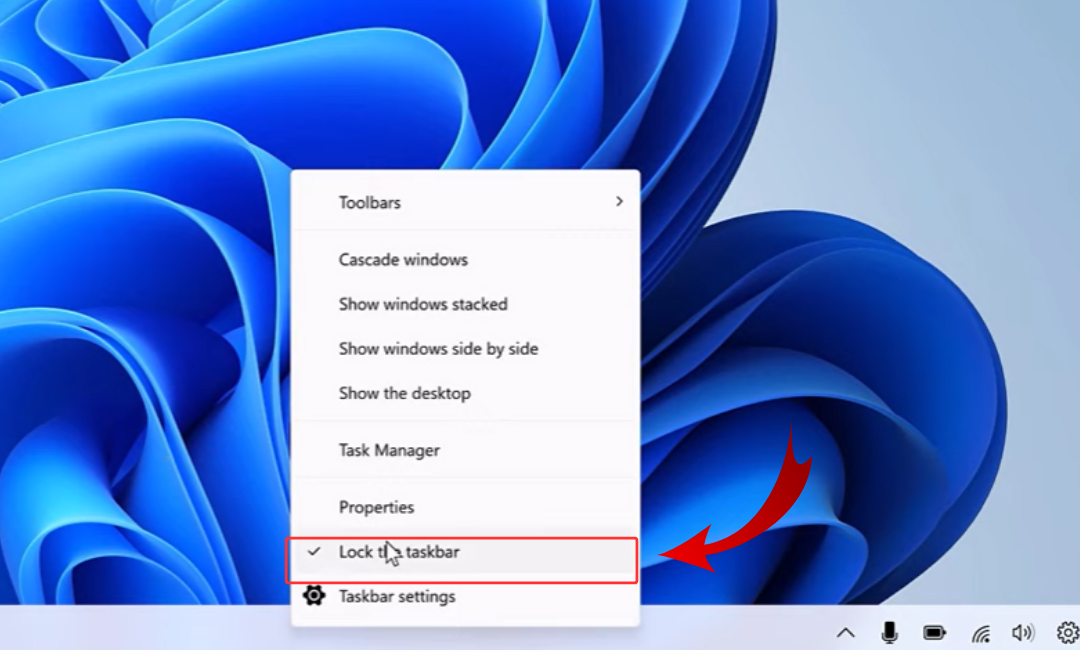1080x650 pixels.
Task: Click the settings gear at the taskbar corner
Action: coord(1065,632)
